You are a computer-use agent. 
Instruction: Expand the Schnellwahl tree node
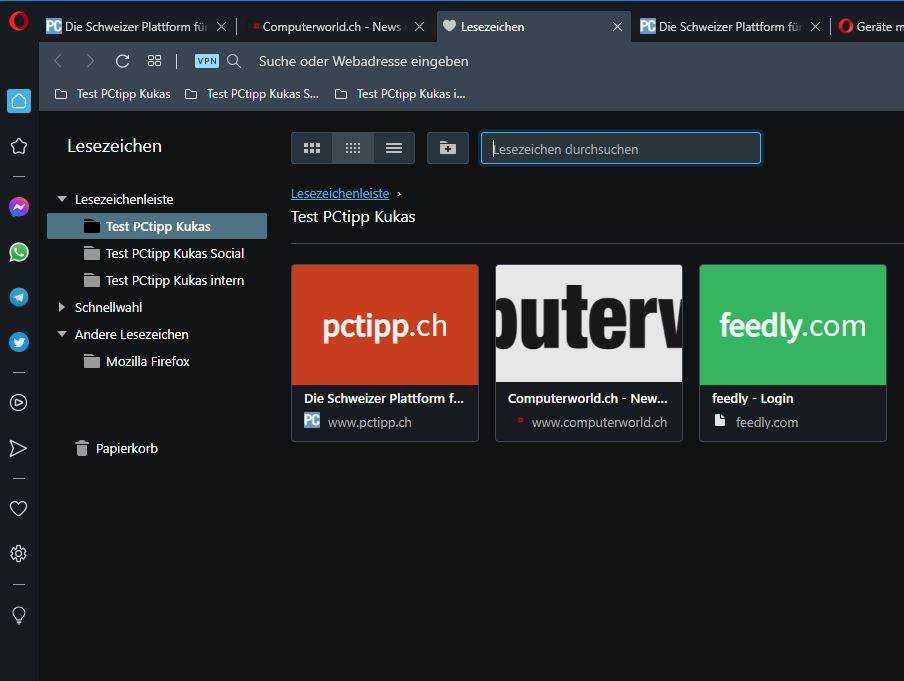tap(62, 307)
